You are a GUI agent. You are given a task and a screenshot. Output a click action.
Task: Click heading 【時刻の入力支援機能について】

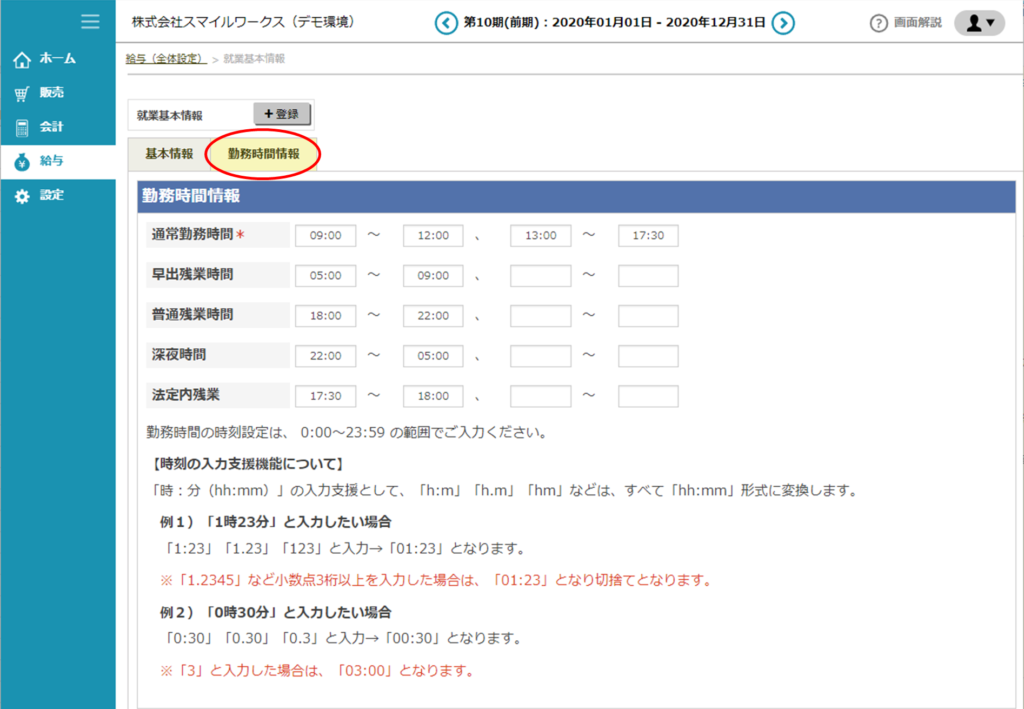248,464
